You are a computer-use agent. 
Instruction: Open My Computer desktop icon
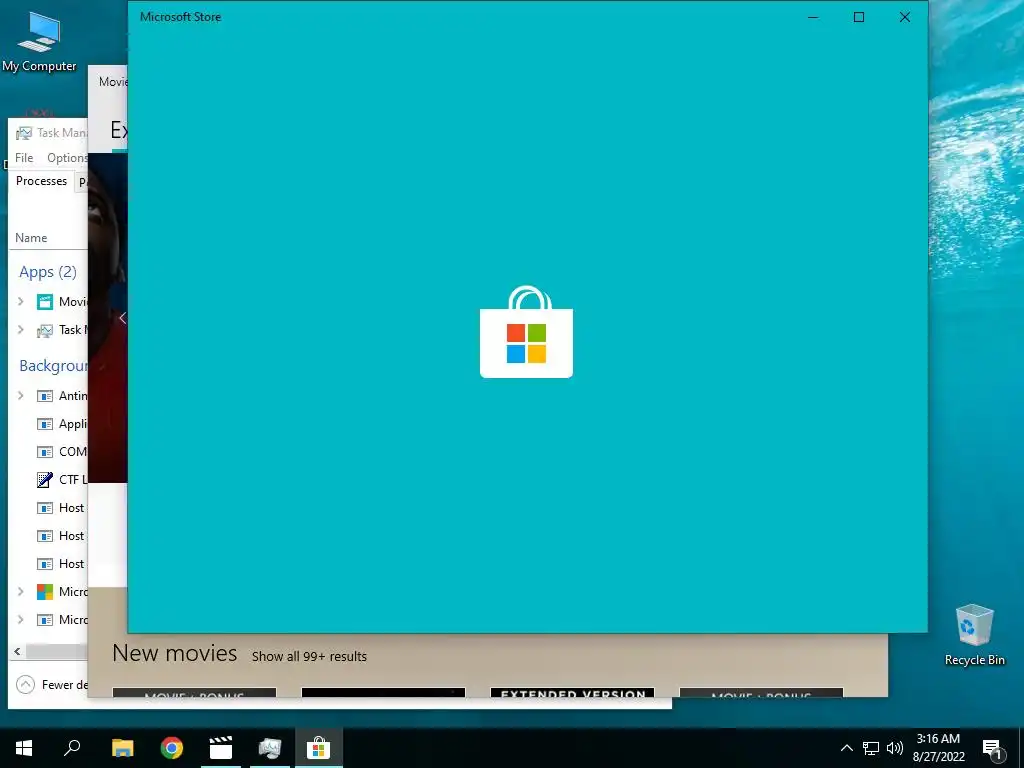[x=39, y=42]
